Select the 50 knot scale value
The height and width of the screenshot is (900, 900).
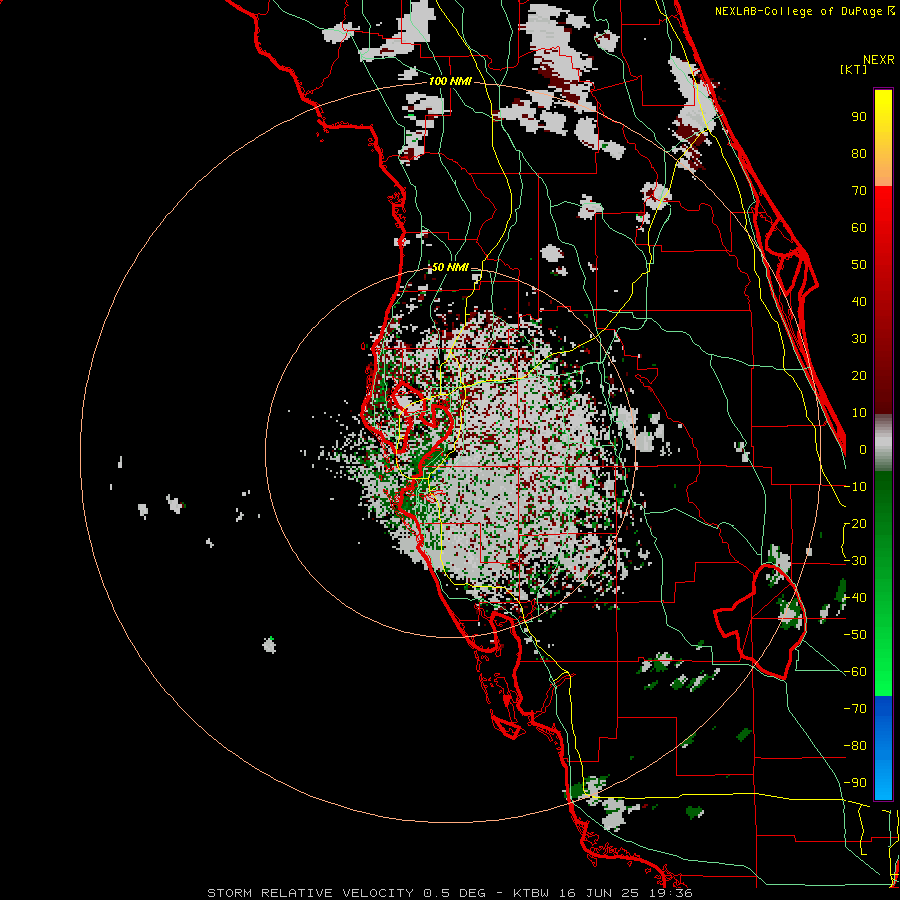click(859, 265)
